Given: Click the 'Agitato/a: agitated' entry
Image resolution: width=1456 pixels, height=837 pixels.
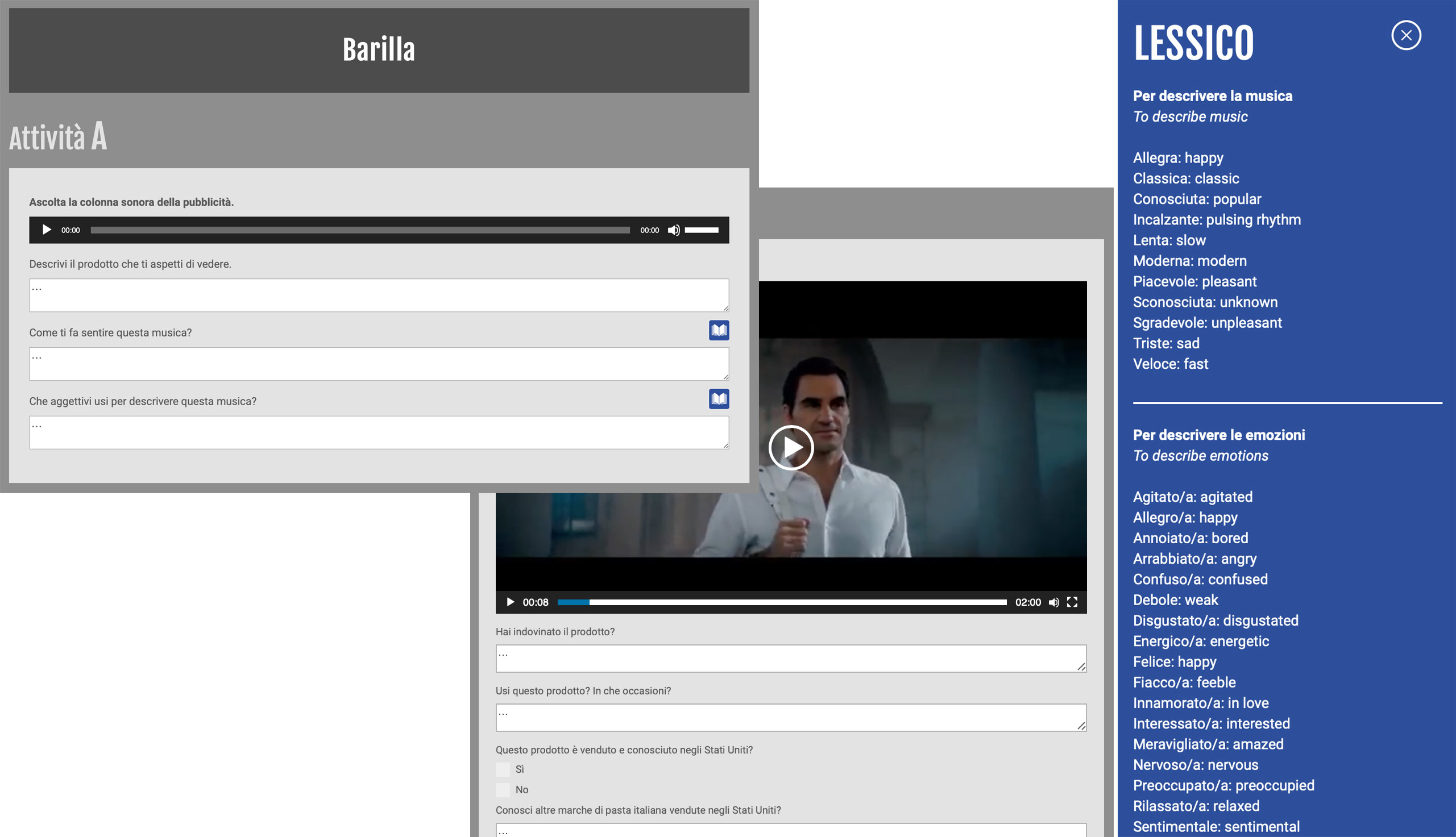Looking at the screenshot, I should point(1193,497).
